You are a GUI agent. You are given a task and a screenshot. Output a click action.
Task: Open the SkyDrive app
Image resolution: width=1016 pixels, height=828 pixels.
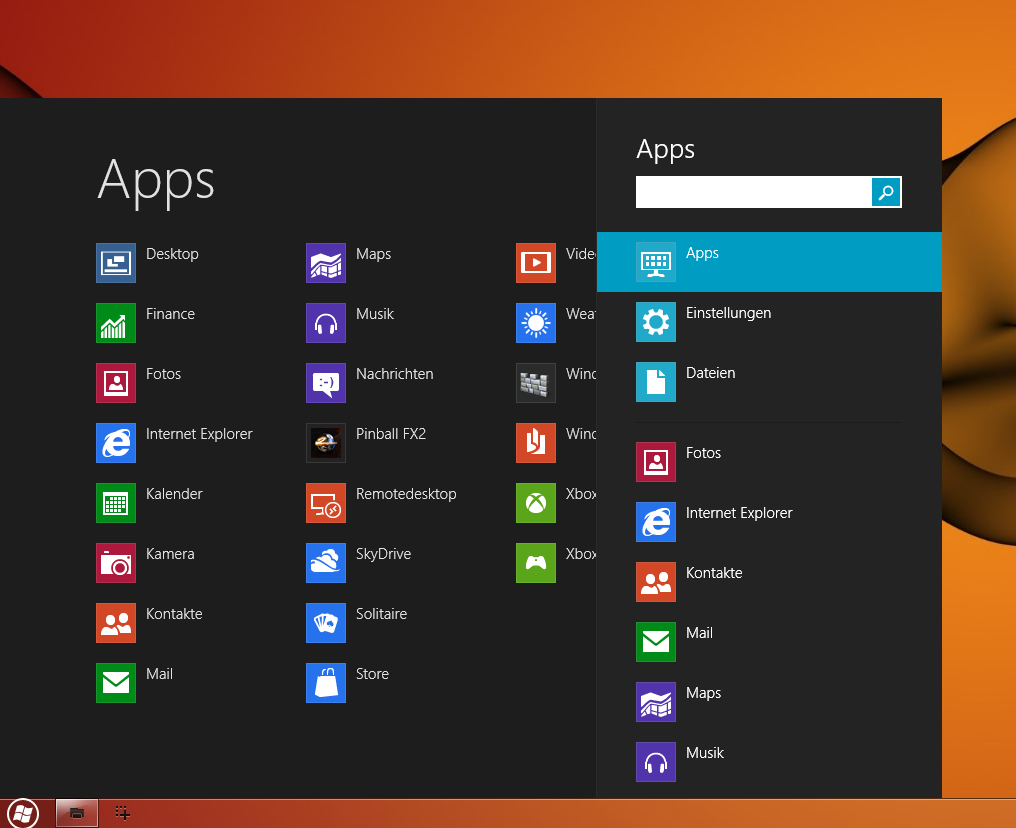(325, 562)
